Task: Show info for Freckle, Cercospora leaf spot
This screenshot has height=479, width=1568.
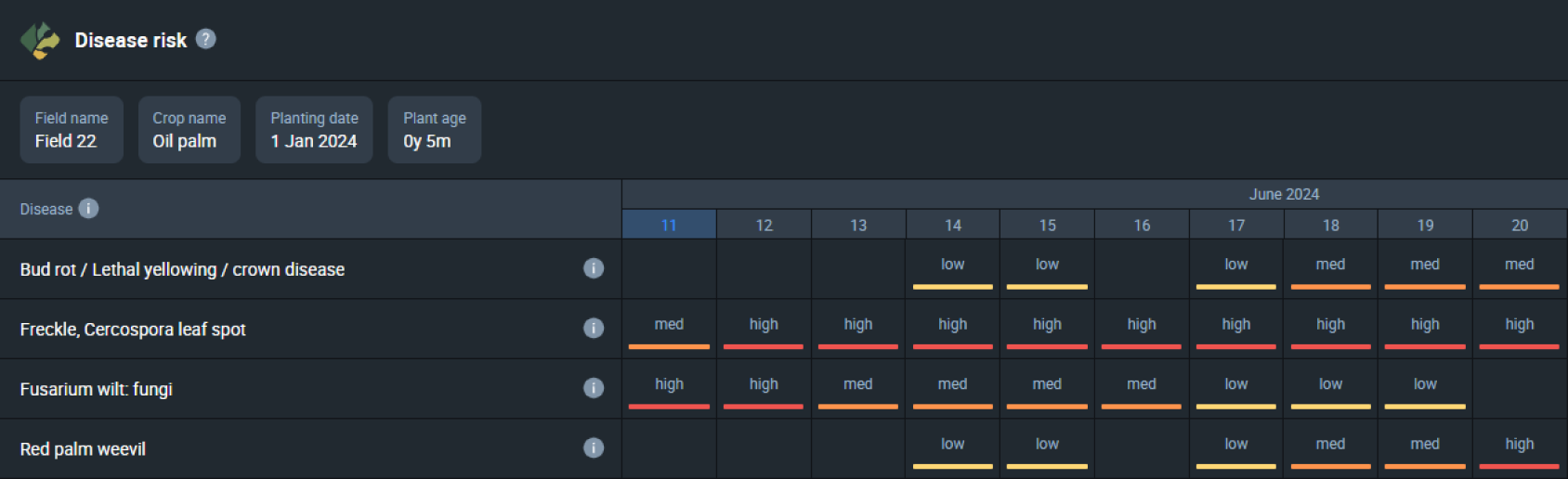Action: click(x=594, y=328)
